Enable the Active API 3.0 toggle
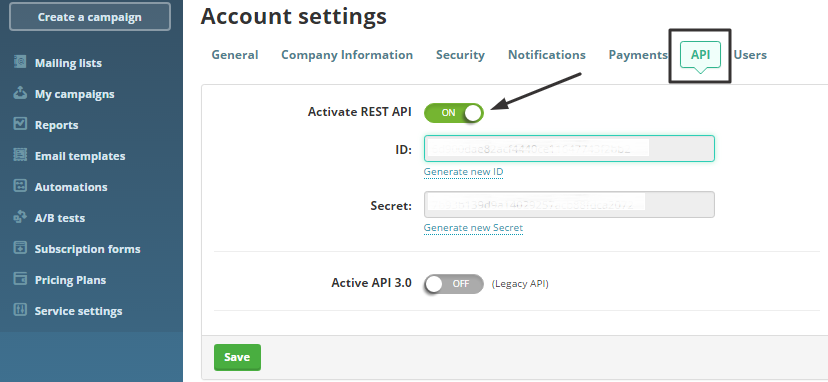Screen dimensions: 828x382 pyautogui.click(x=454, y=284)
